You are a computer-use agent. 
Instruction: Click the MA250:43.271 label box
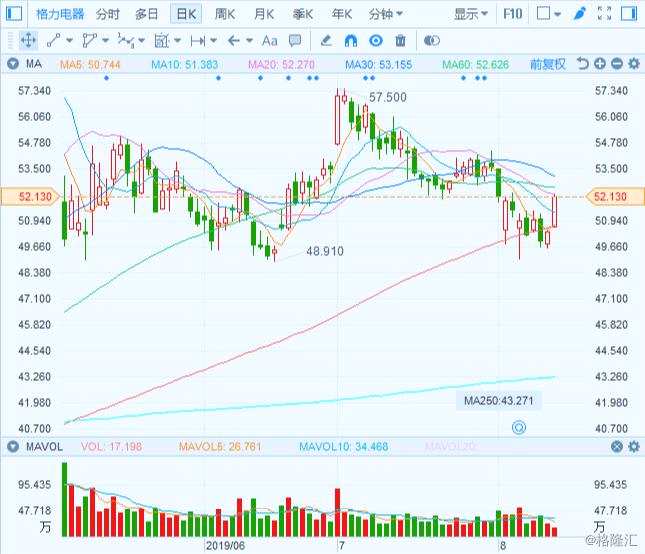(x=499, y=401)
